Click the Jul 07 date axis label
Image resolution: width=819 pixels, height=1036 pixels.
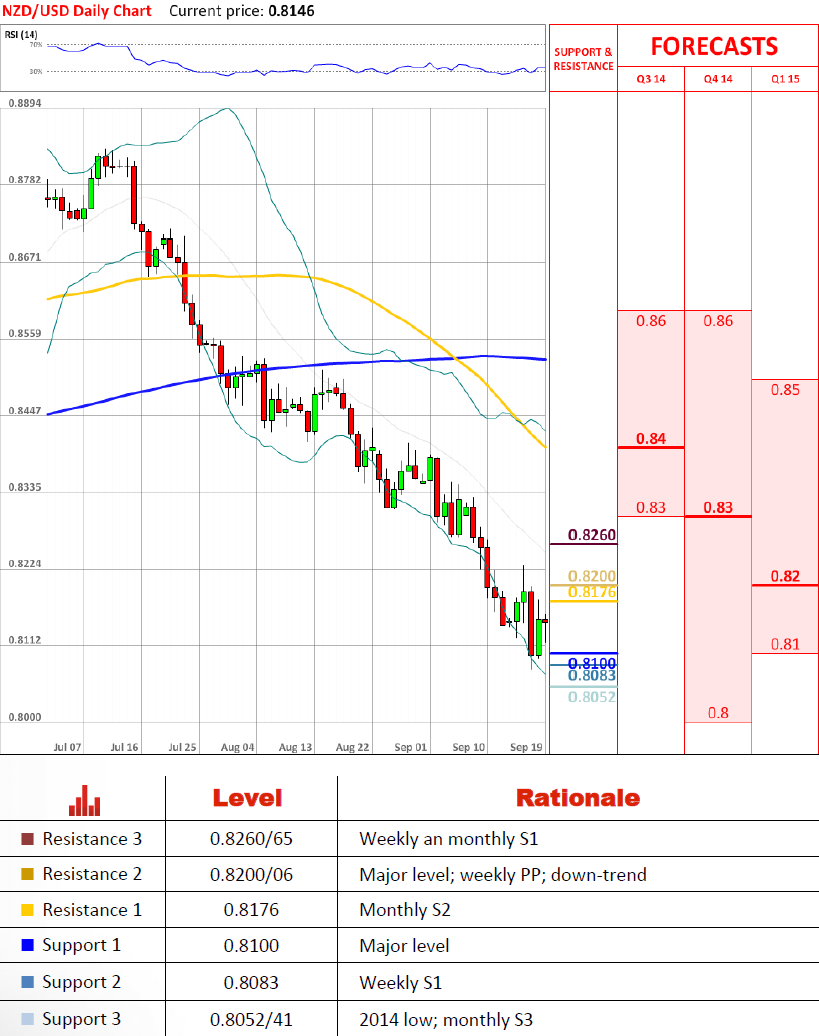67,747
